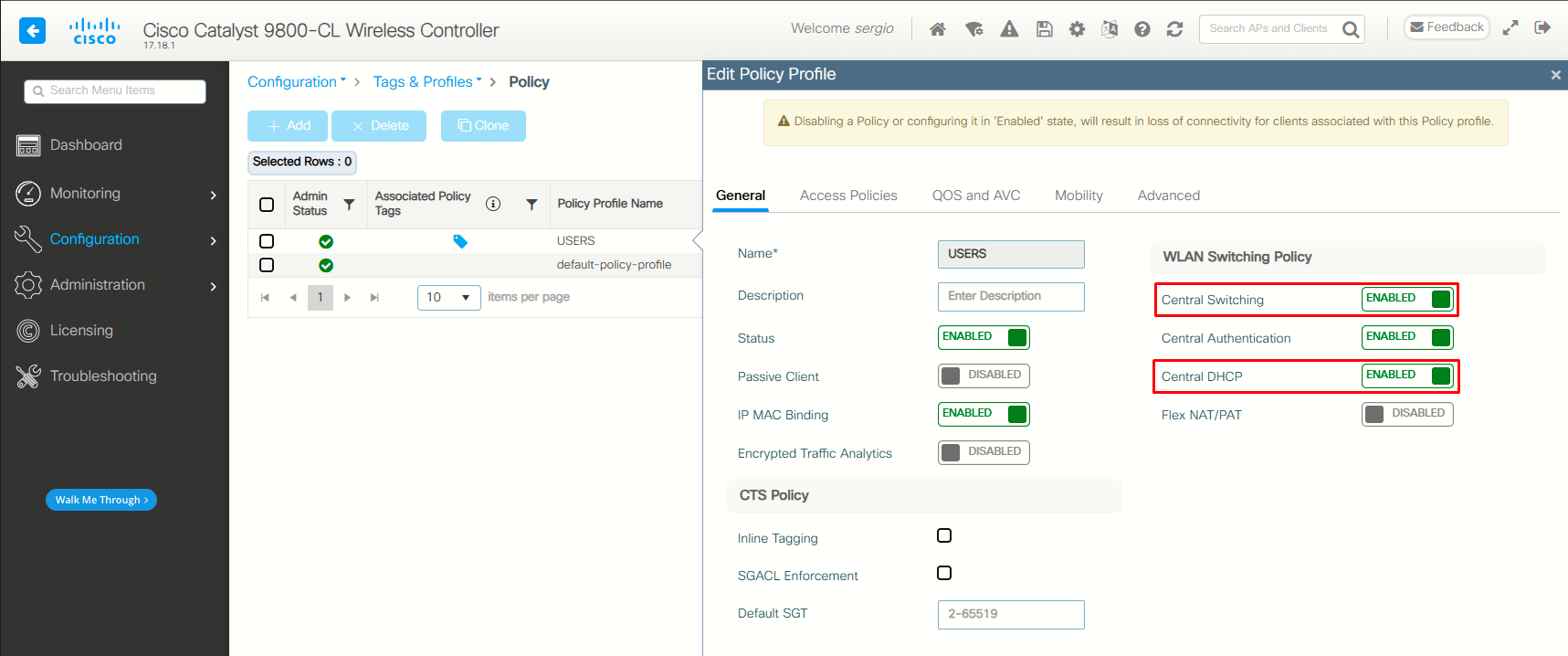Click the refresh arrows icon
This screenshot has width=1568, height=656.
point(1174,29)
